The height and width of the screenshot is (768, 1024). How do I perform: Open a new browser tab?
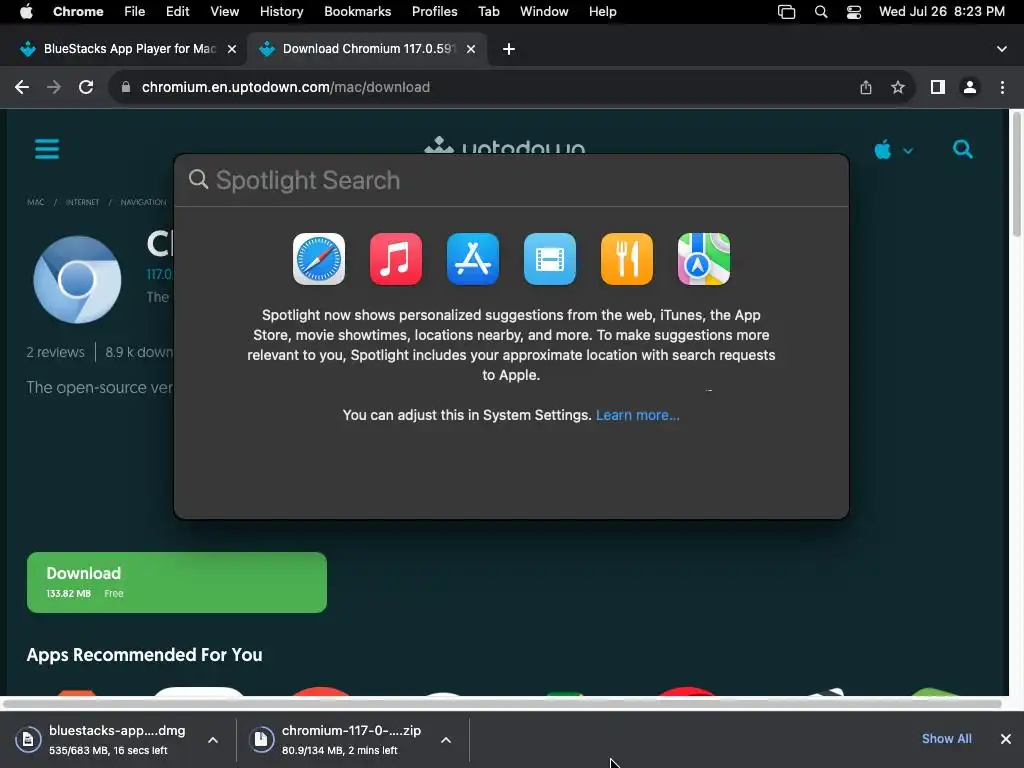click(509, 49)
